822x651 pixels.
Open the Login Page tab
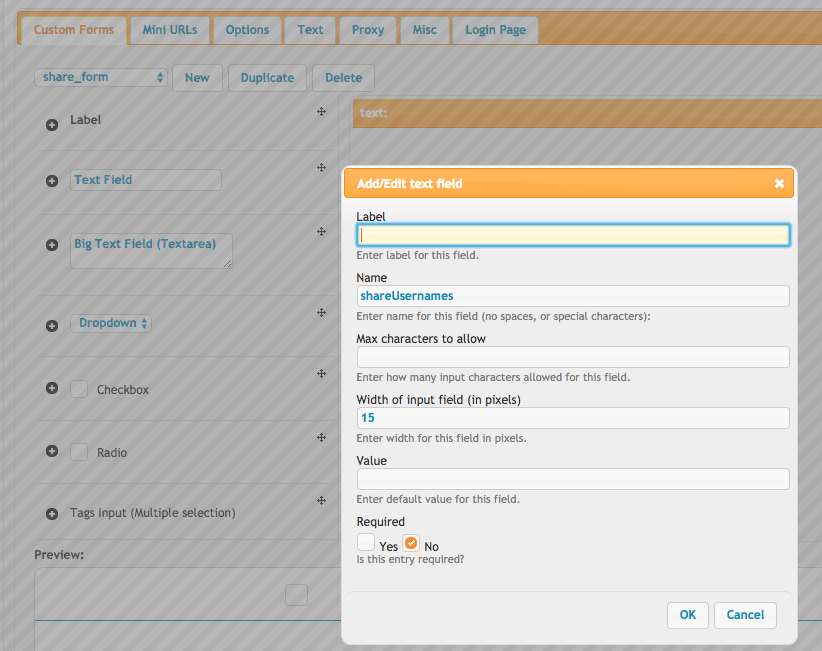(x=495, y=30)
